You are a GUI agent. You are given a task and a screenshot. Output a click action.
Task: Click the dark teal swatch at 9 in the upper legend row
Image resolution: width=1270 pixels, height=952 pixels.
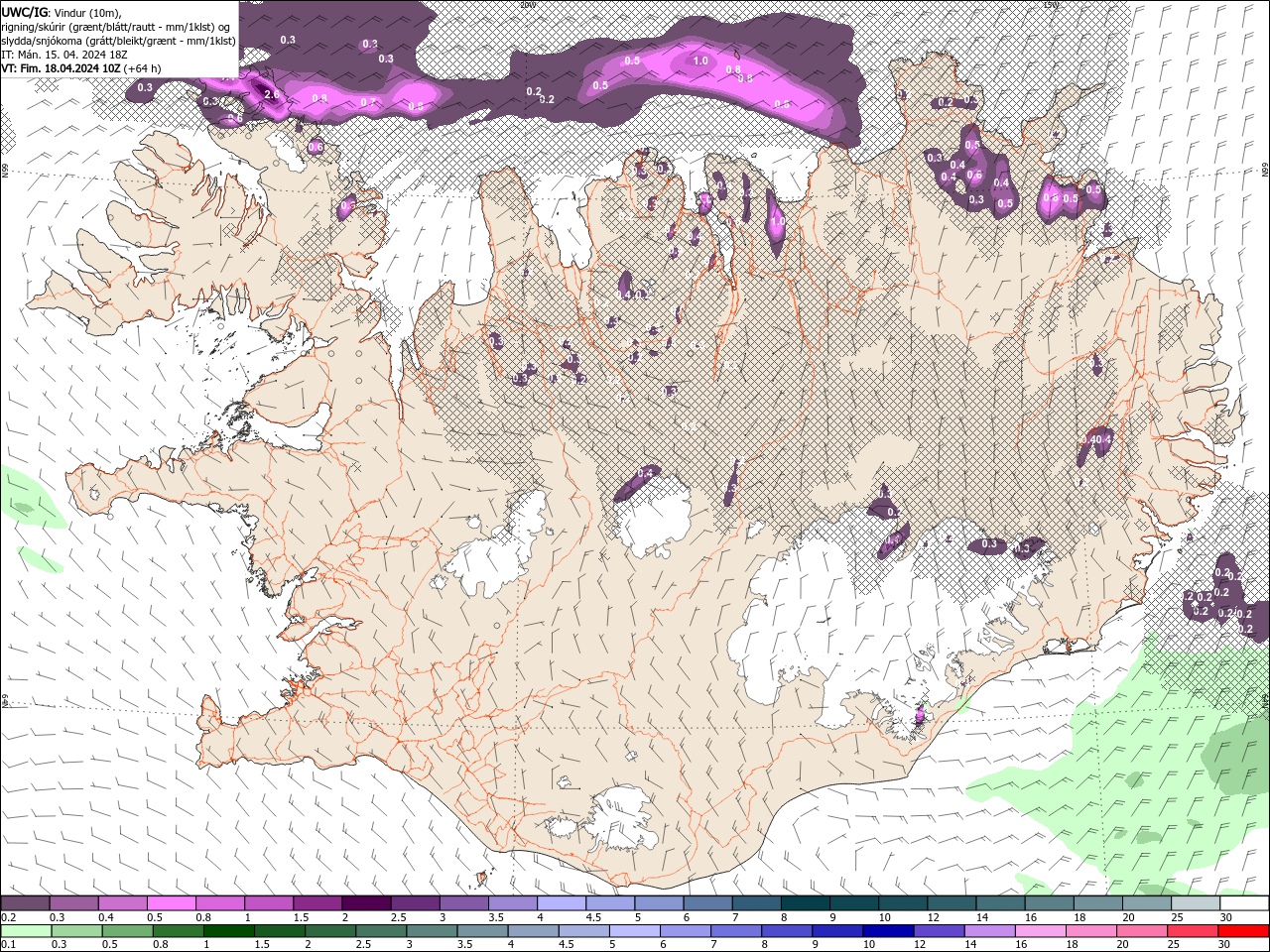(x=854, y=902)
